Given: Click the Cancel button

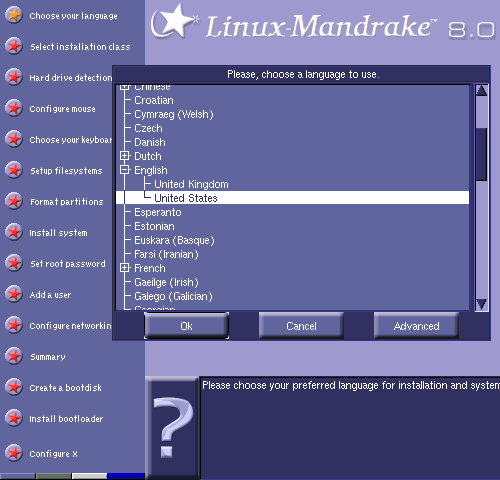Looking at the screenshot, I should 301,326.
